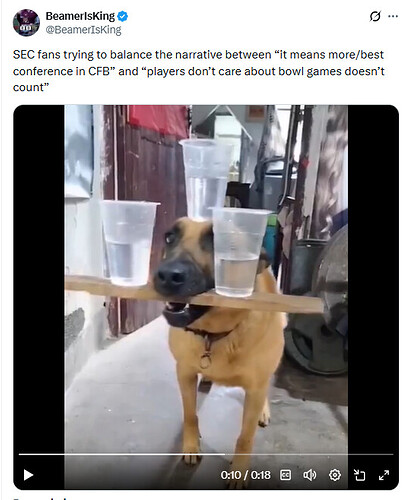Screen dimensions: 411x500
Task: Click the blue verified badge
Action: click(122, 16)
